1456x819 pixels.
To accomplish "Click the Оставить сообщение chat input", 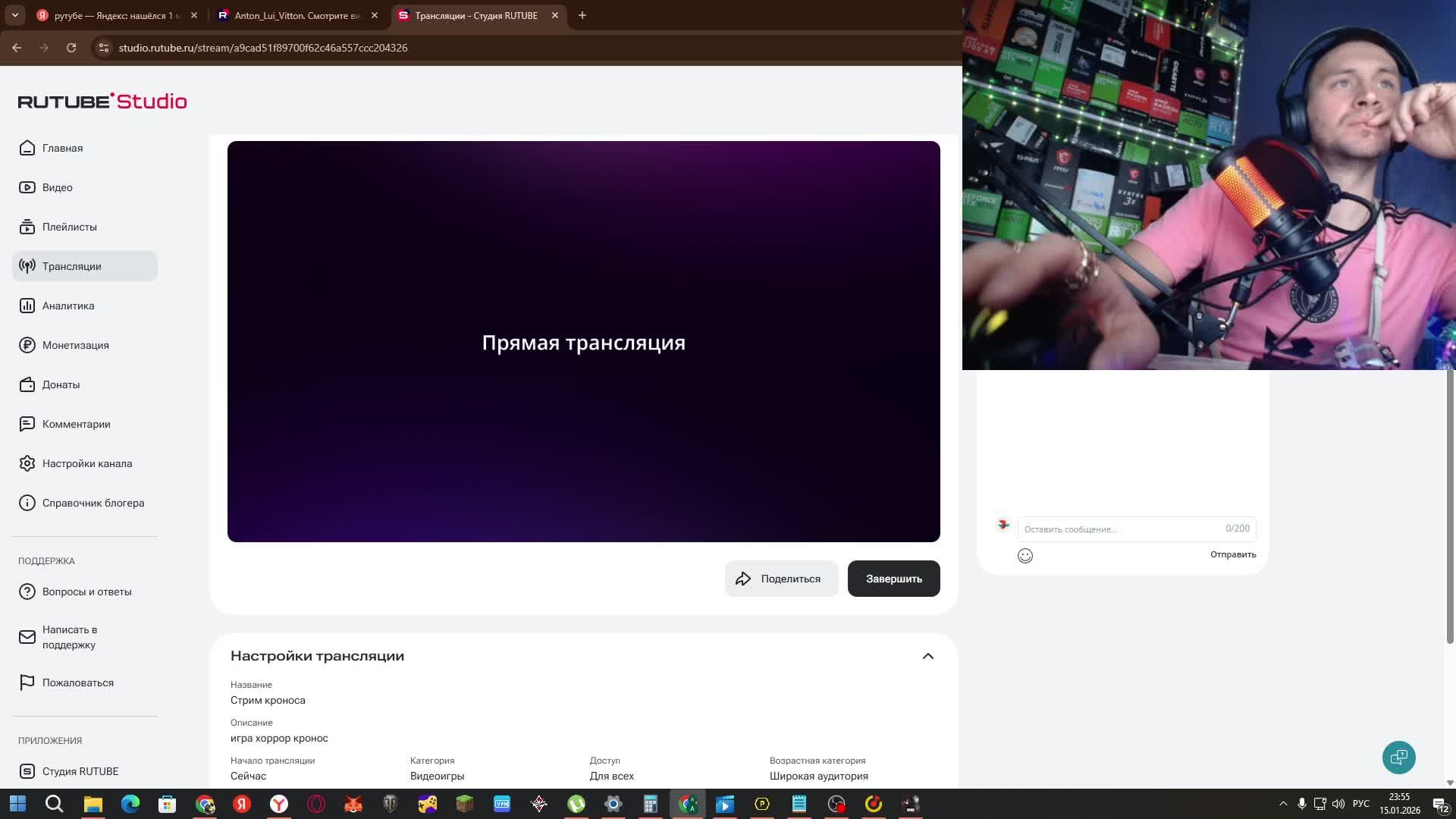I will coord(1100,529).
